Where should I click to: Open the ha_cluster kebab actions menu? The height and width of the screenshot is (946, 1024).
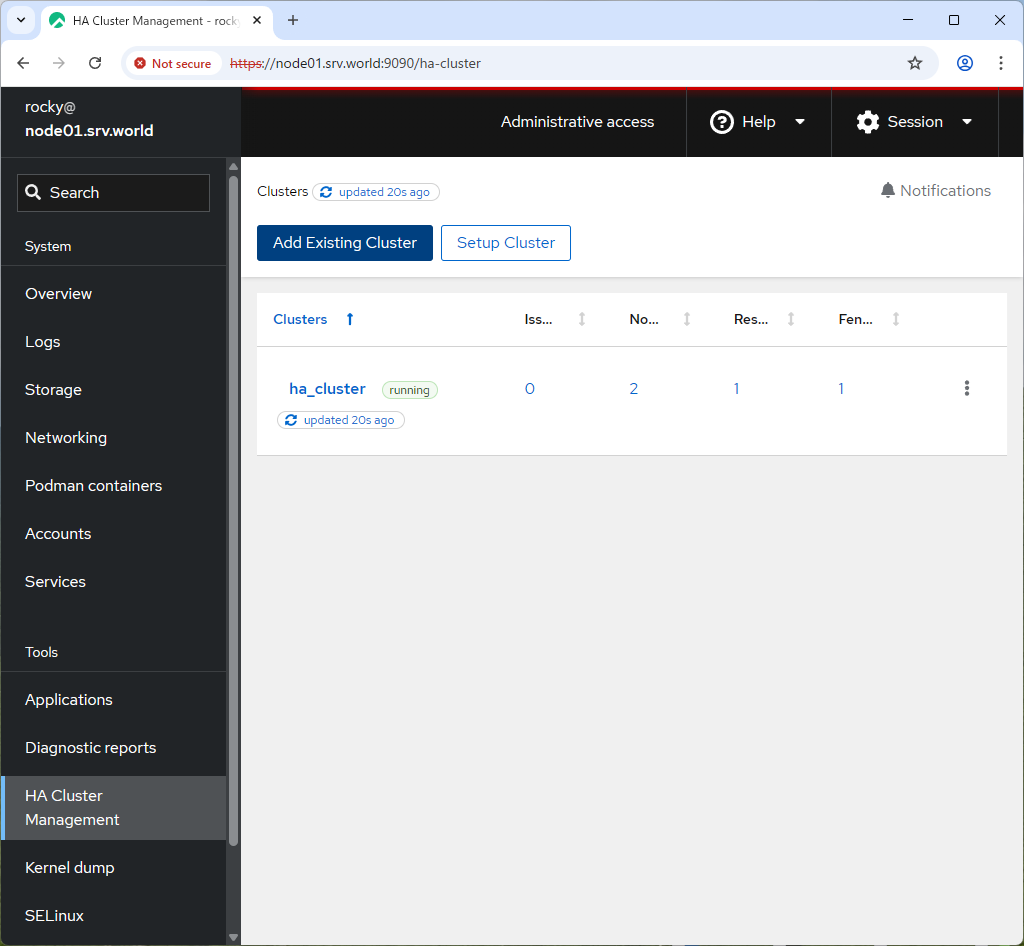tap(966, 389)
